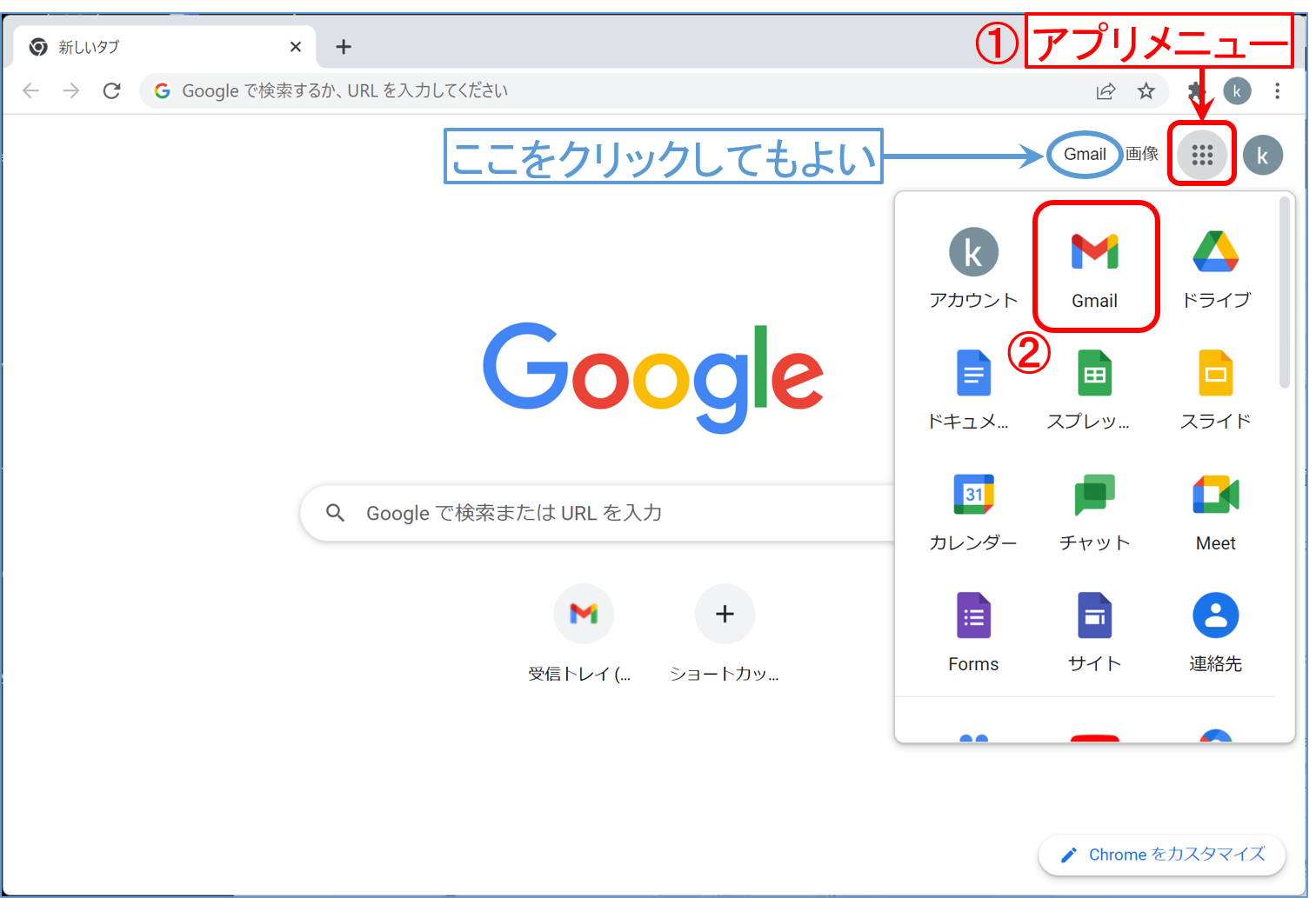
Task: Open Gmail from the apps panel
Action: (1094, 268)
